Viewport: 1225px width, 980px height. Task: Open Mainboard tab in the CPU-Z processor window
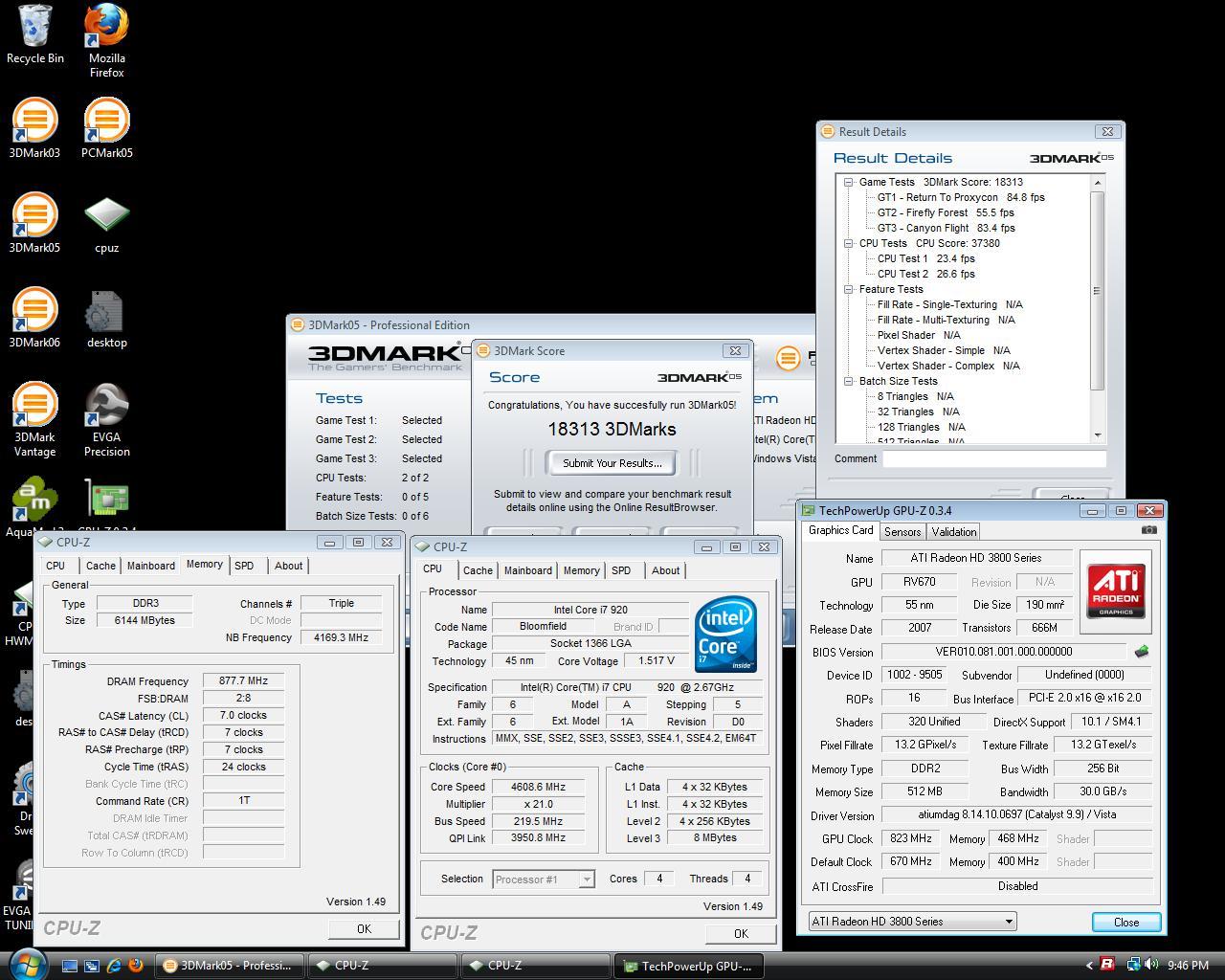click(x=528, y=570)
